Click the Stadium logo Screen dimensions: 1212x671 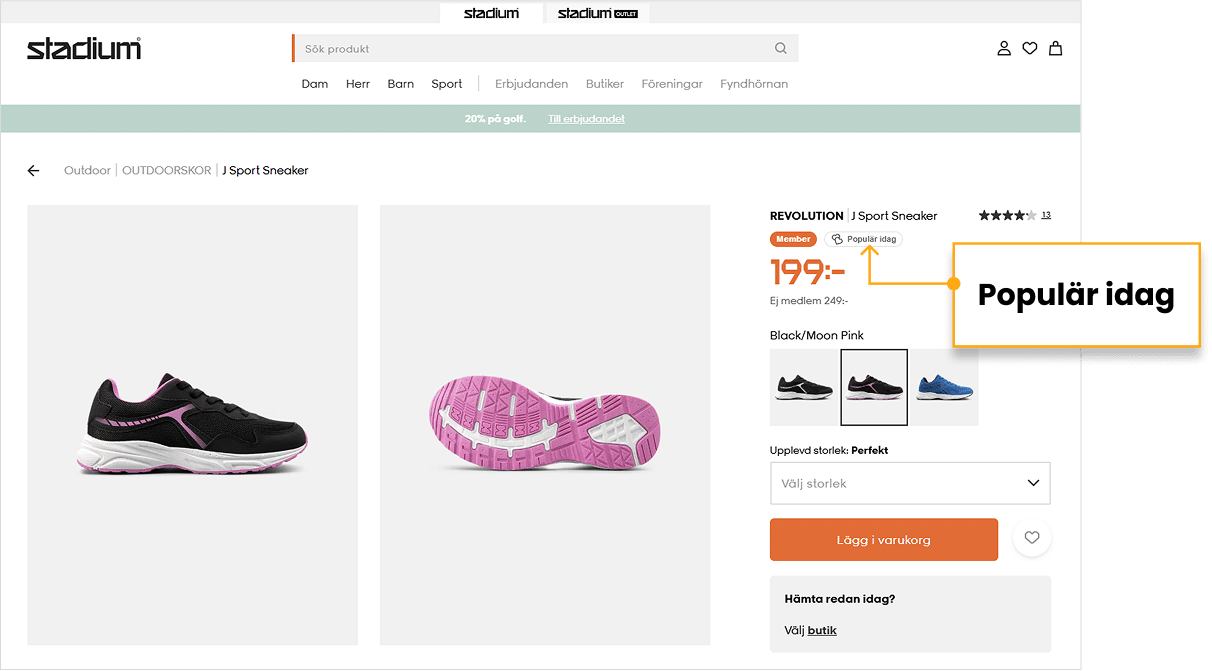pyautogui.click(x=84, y=48)
